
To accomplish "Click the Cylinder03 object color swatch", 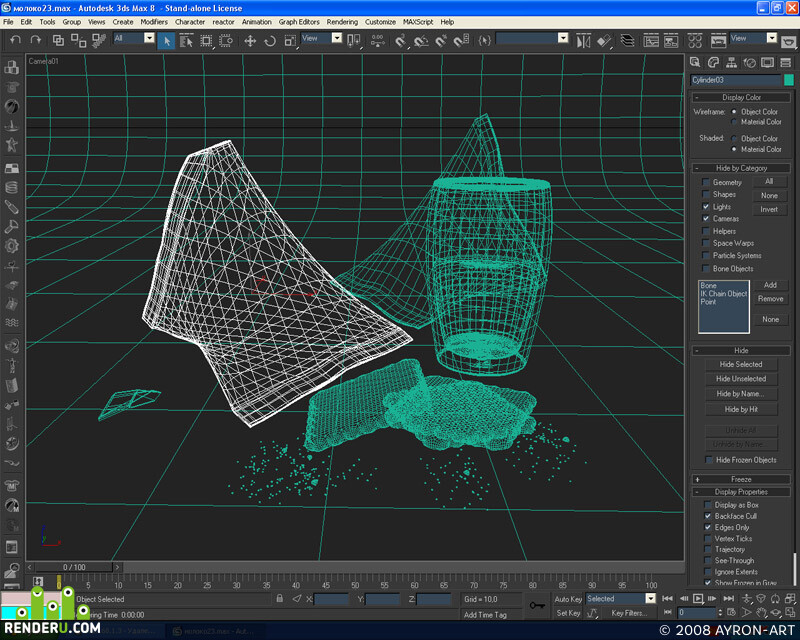I will pyautogui.click(x=789, y=80).
